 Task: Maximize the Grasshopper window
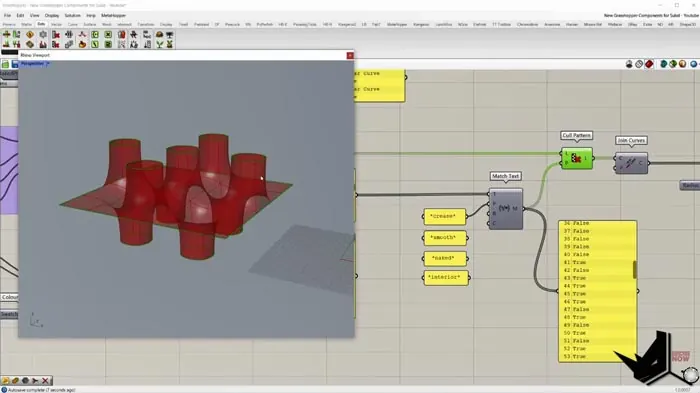coord(677,5)
